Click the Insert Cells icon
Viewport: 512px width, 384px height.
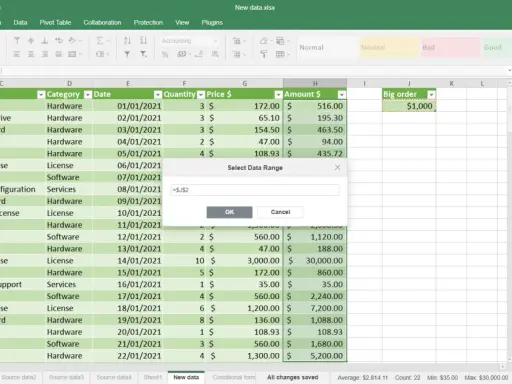pos(237,41)
